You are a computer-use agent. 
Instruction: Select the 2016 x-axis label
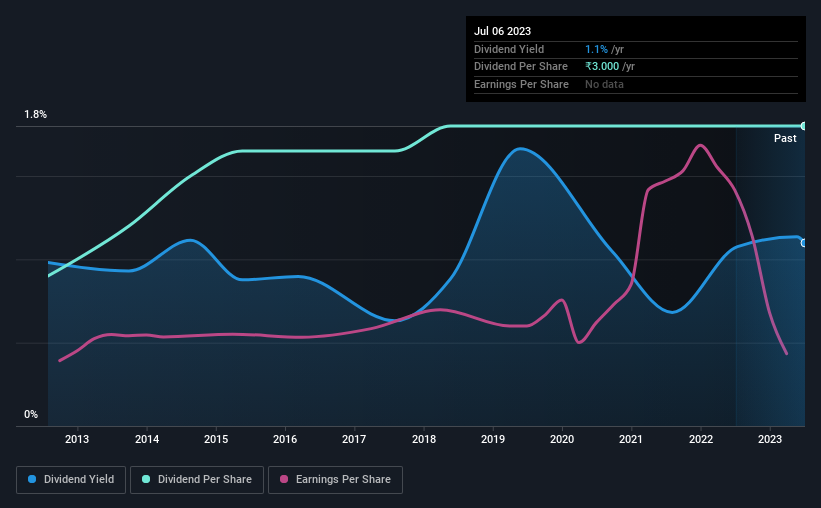coord(285,439)
